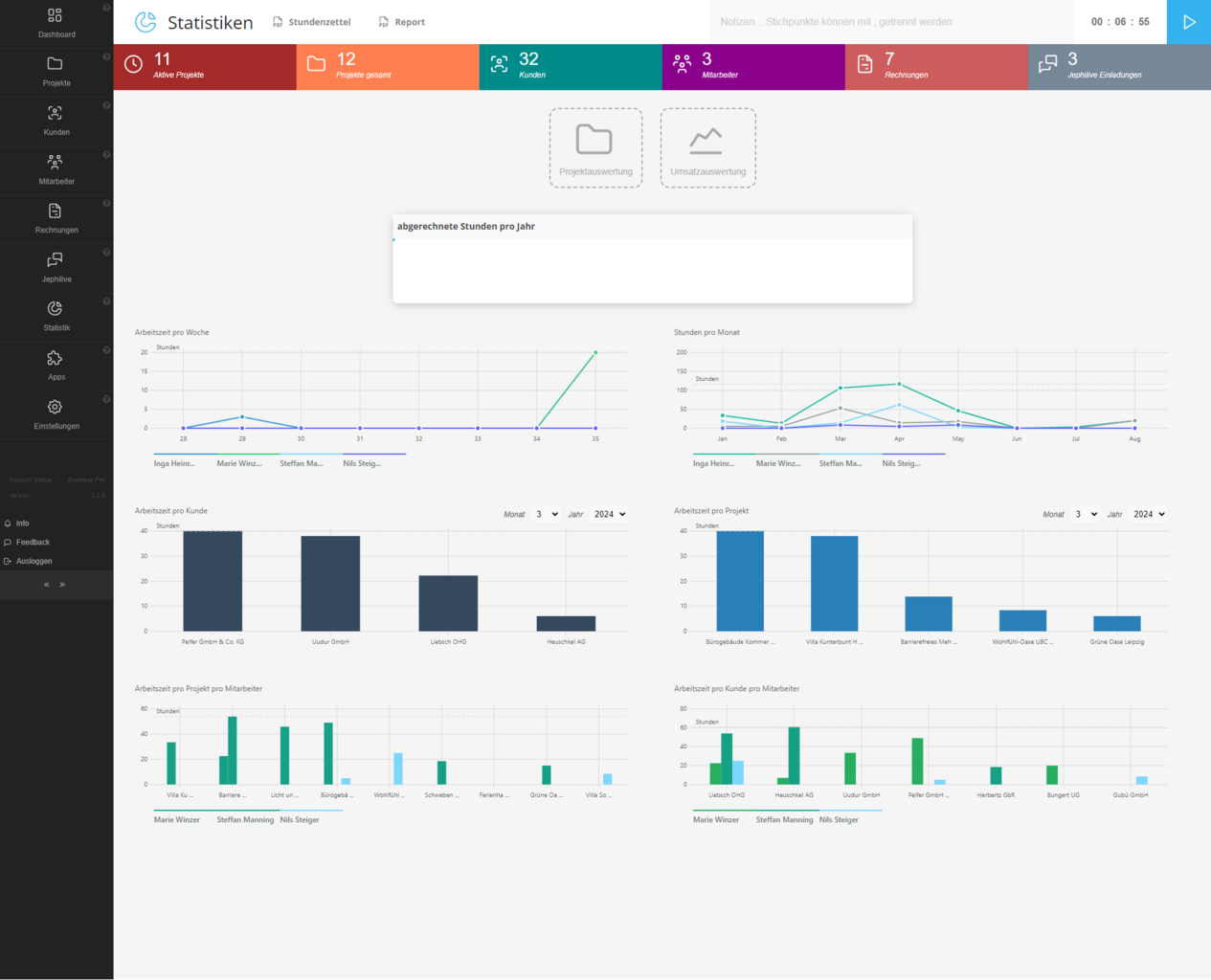The height and width of the screenshot is (980, 1211).
Task: Open the Stundenzettel PDF tab
Action: [x=312, y=22]
